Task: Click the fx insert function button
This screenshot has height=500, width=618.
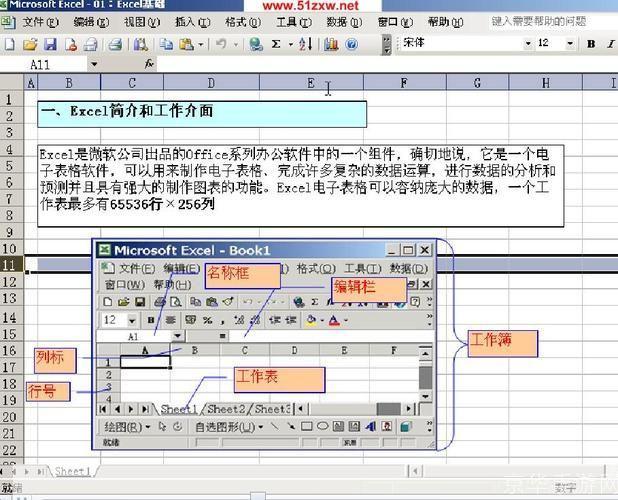Action: point(149,64)
